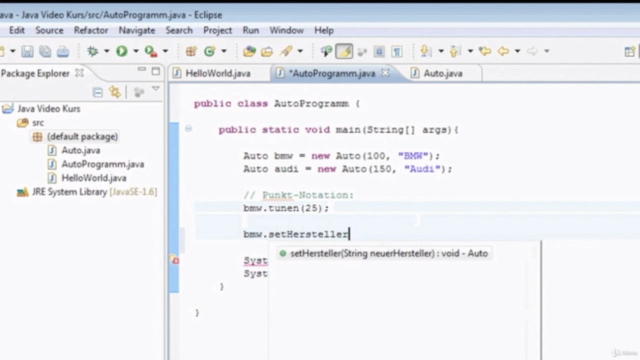Click the error marker in editor gutter
The width and height of the screenshot is (640, 360).
(x=175, y=260)
